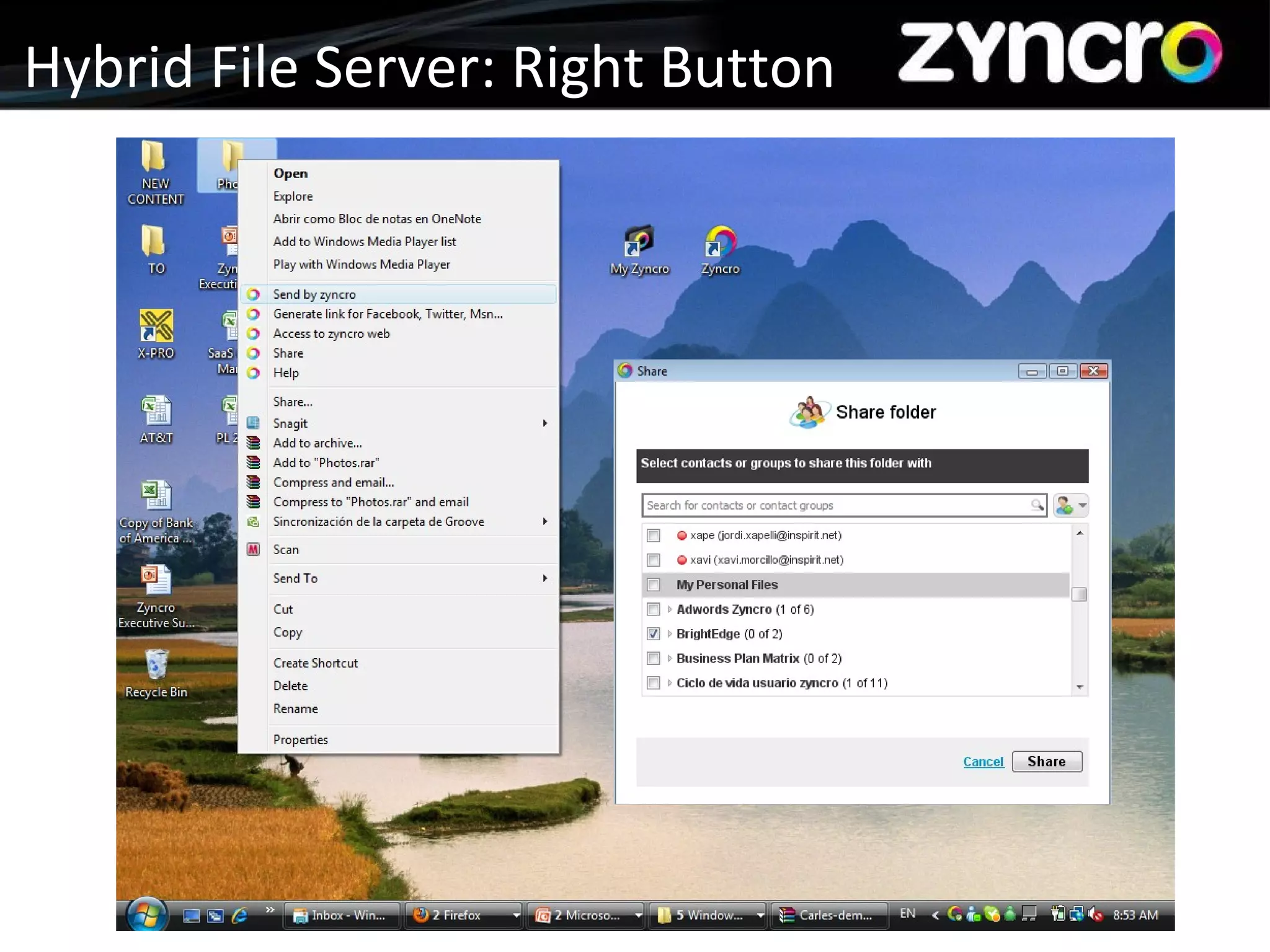This screenshot has width=1270, height=952.
Task: Click the 8:53 AM taskbar clock
Action: click(1135, 915)
